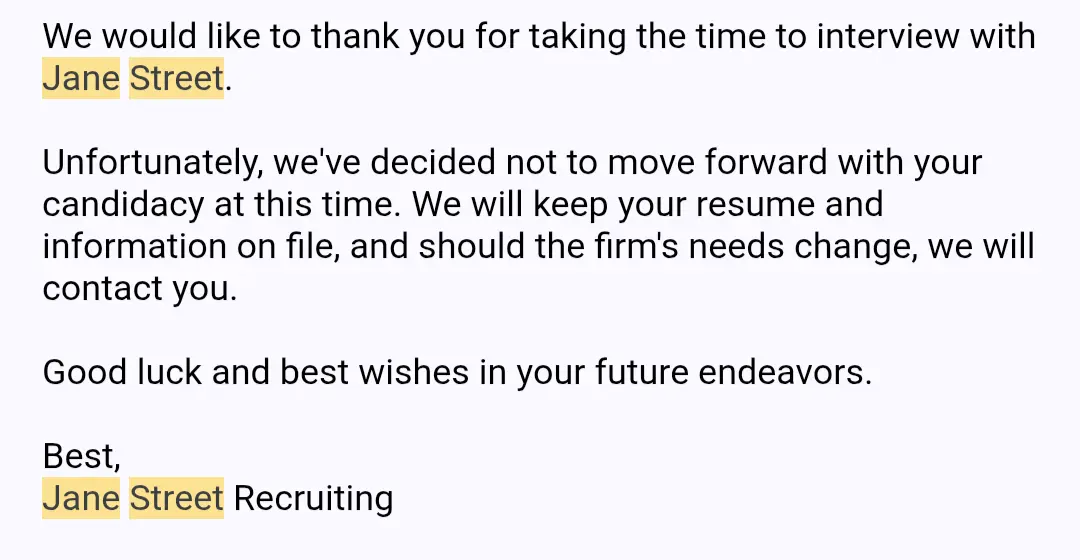Image resolution: width=1080 pixels, height=560 pixels.
Task: Click the word "candidacy"
Action: point(123,205)
